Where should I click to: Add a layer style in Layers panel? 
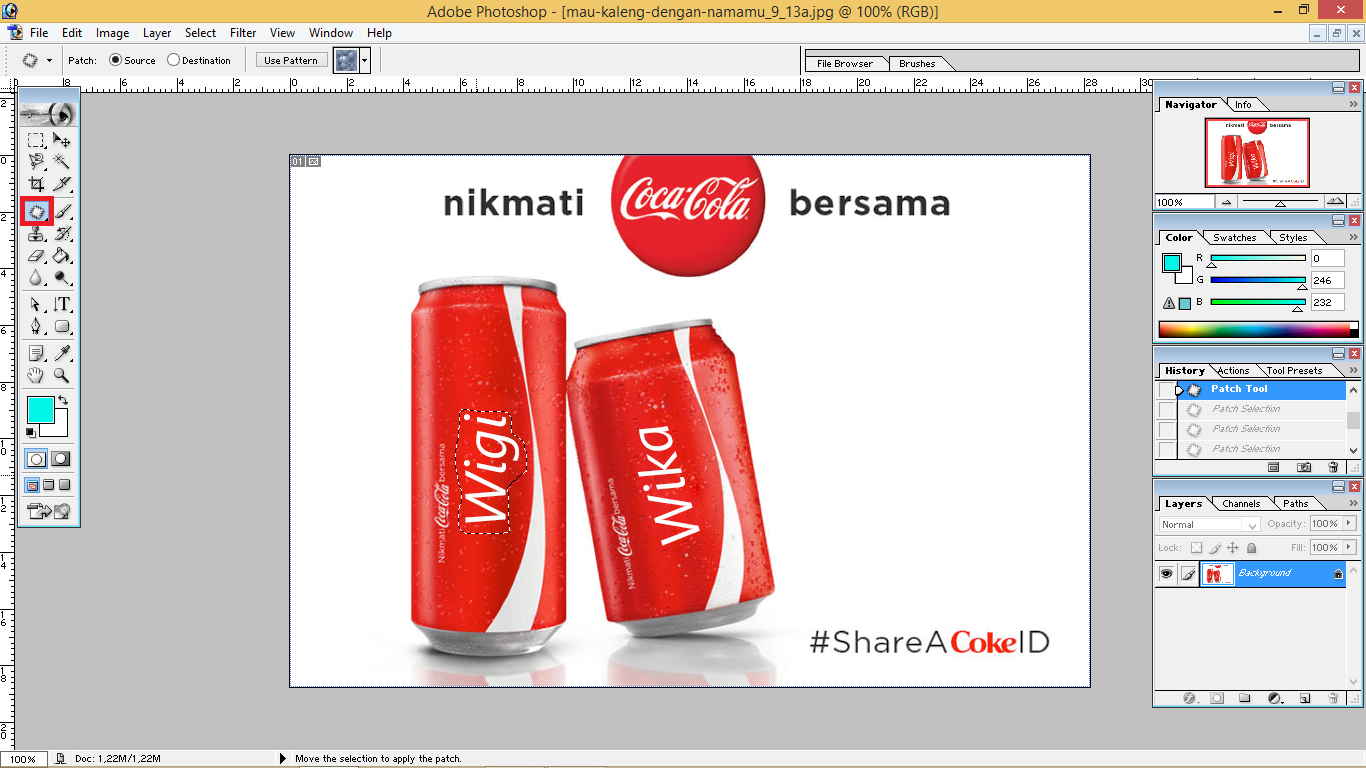1190,698
